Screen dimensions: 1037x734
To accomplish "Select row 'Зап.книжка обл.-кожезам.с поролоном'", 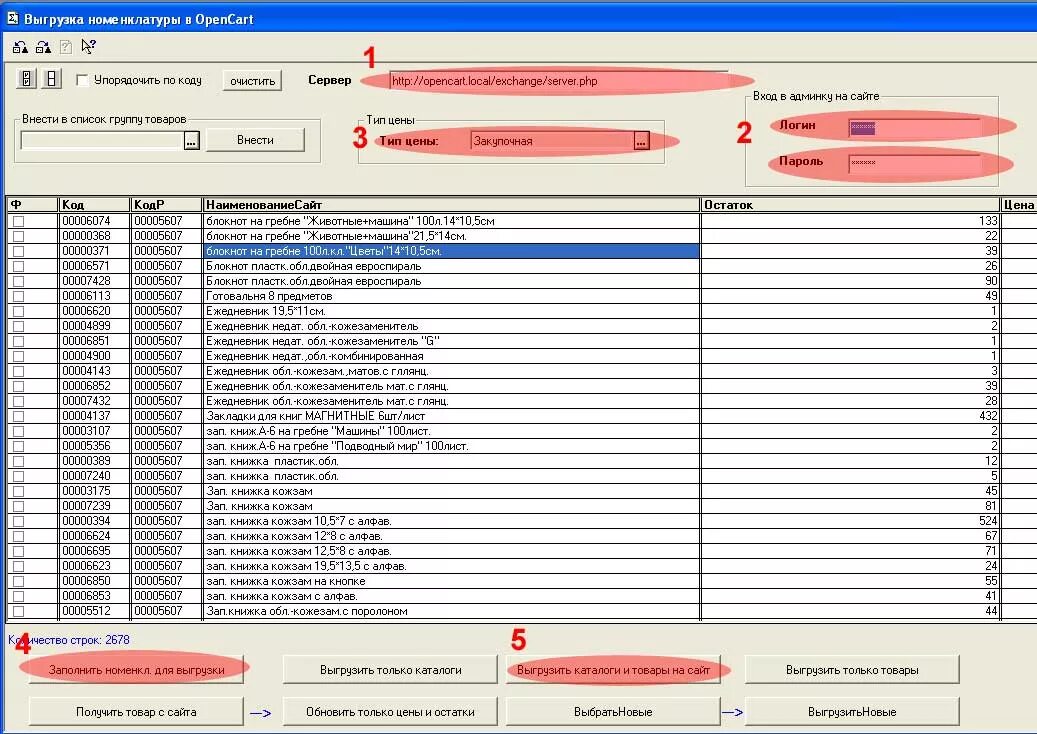I will (x=452, y=611).
